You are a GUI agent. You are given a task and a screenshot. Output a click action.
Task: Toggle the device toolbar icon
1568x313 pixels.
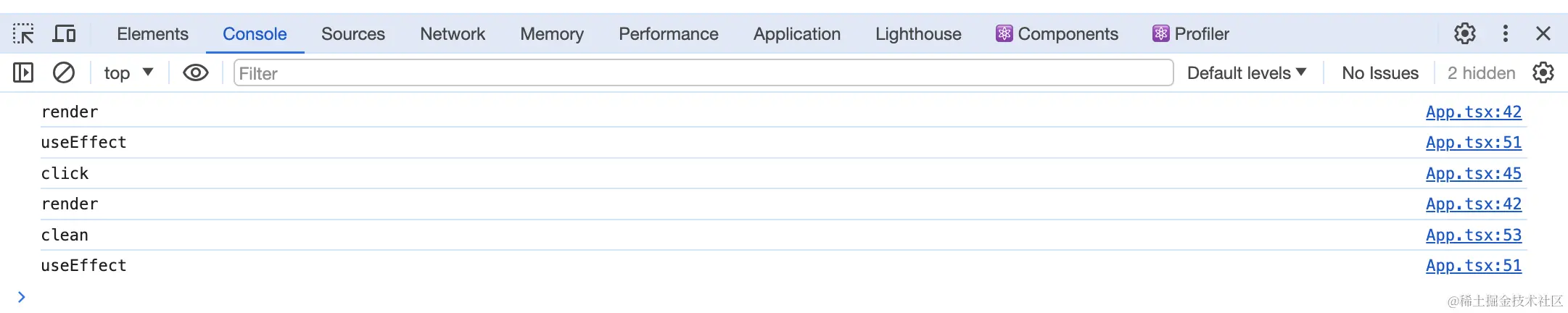point(65,34)
